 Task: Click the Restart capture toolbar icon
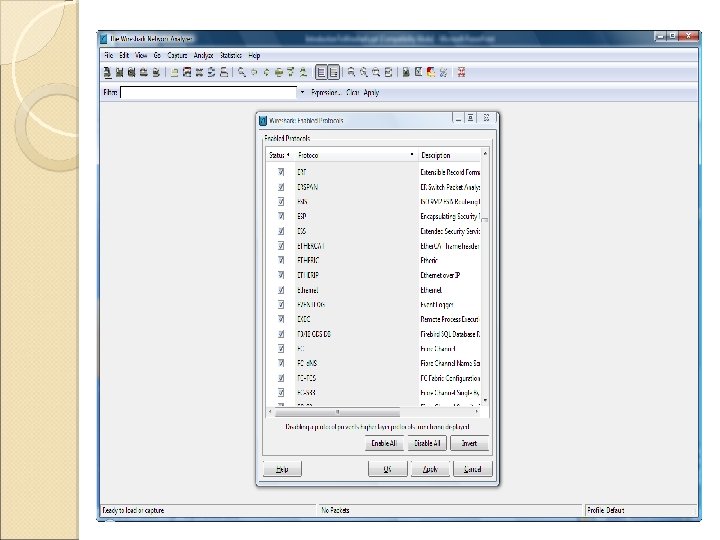tap(156, 73)
